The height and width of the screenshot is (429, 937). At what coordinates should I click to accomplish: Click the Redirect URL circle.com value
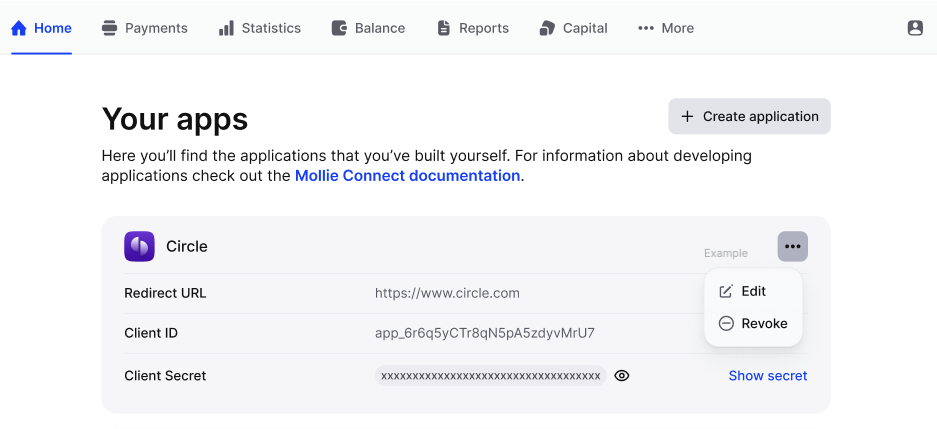[x=447, y=293]
